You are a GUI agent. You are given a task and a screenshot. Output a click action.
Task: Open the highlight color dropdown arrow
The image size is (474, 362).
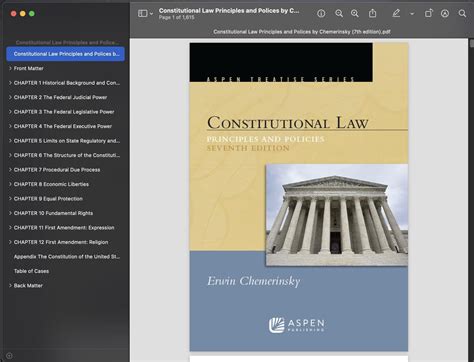(412, 14)
